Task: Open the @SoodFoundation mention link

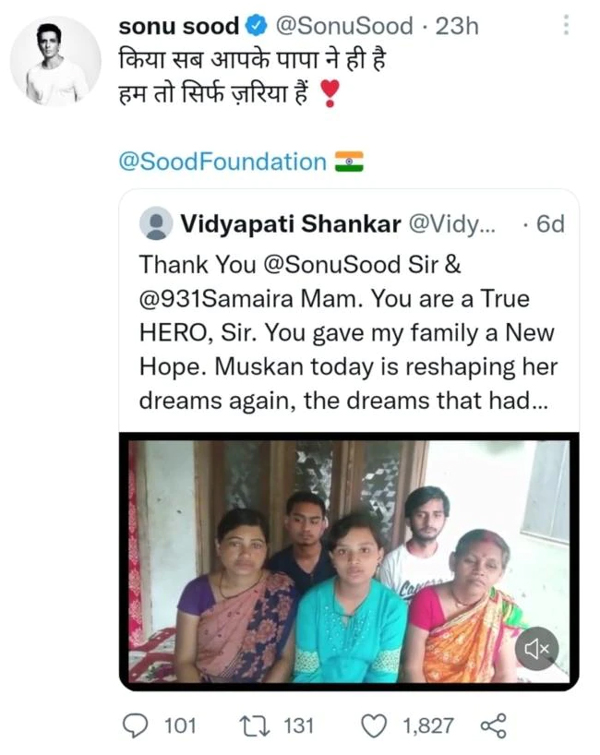Action: [x=223, y=162]
